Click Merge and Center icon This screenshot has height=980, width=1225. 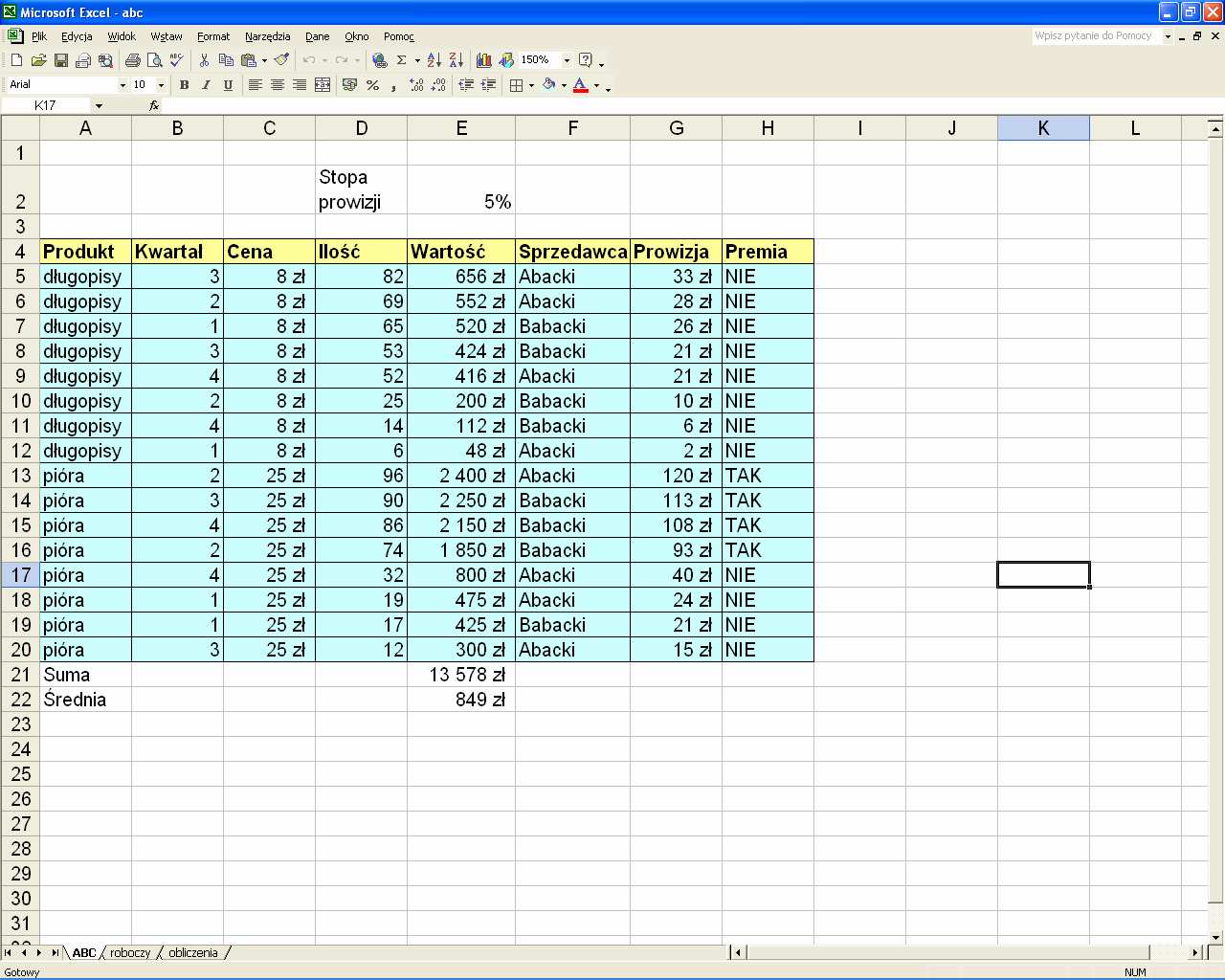point(323,85)
